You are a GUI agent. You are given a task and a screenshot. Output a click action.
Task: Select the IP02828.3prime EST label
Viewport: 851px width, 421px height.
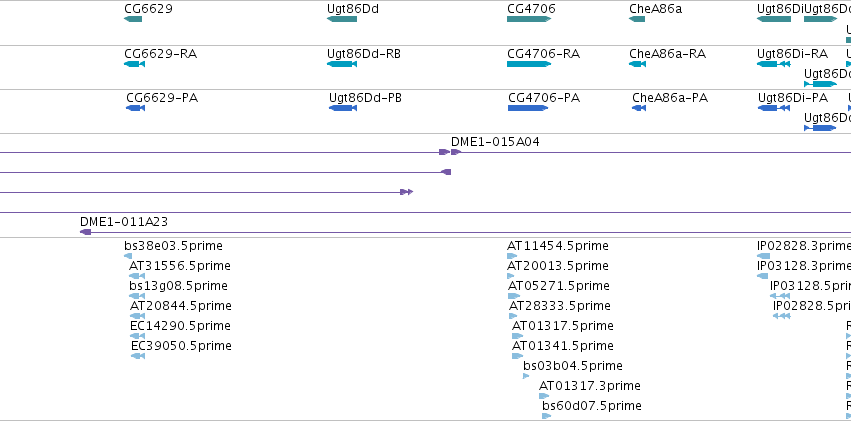[804, 246]
